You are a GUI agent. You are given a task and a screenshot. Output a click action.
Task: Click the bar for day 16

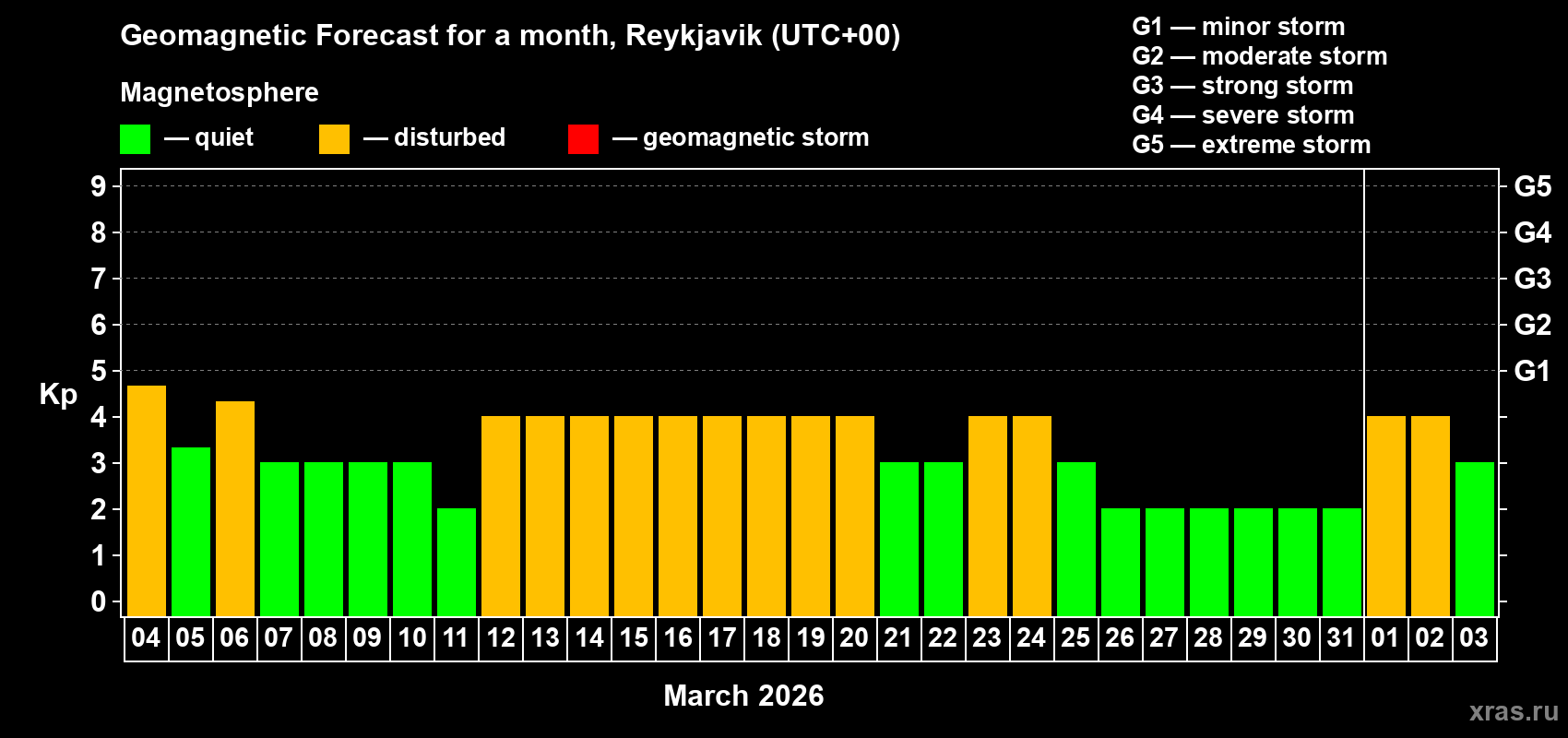(678, 516)
